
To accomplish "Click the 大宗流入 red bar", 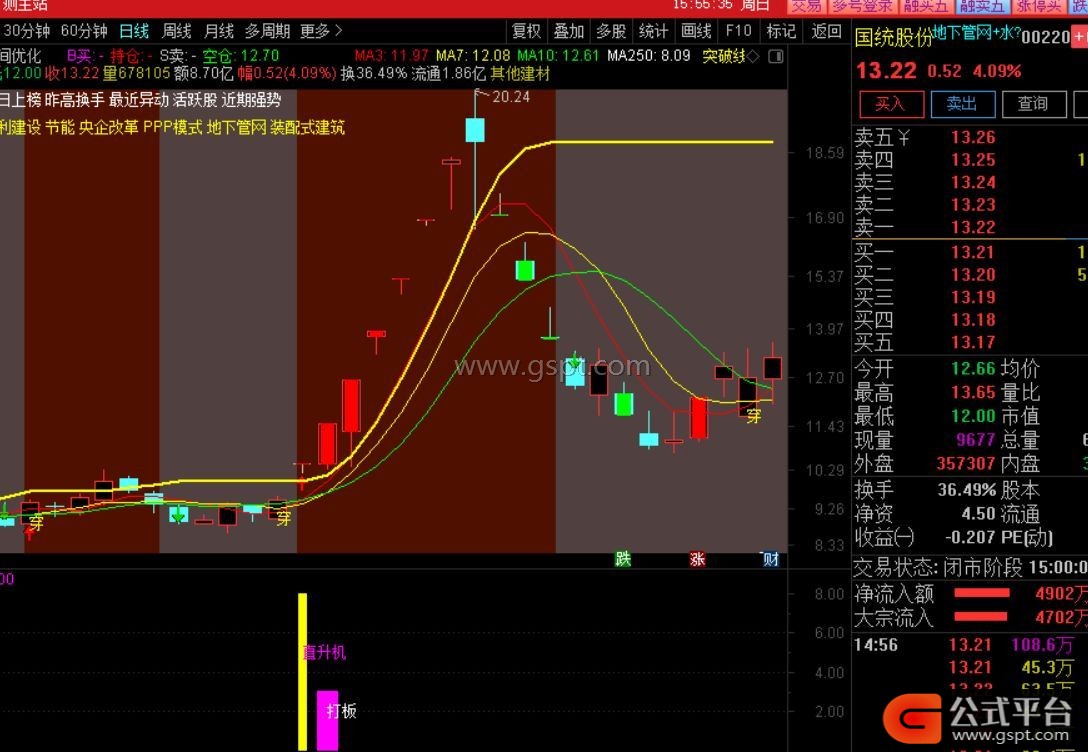I will click(980, 616).
